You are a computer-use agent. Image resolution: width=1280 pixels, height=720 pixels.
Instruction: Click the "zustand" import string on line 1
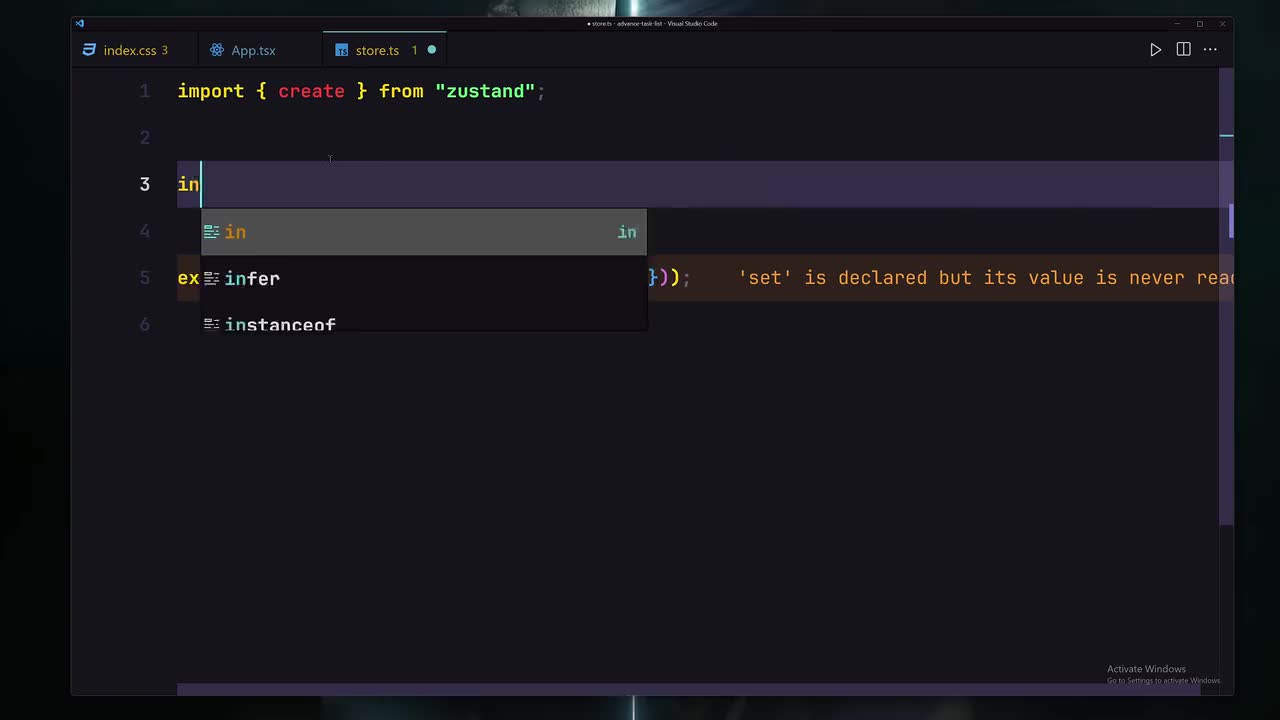point(485,91)
